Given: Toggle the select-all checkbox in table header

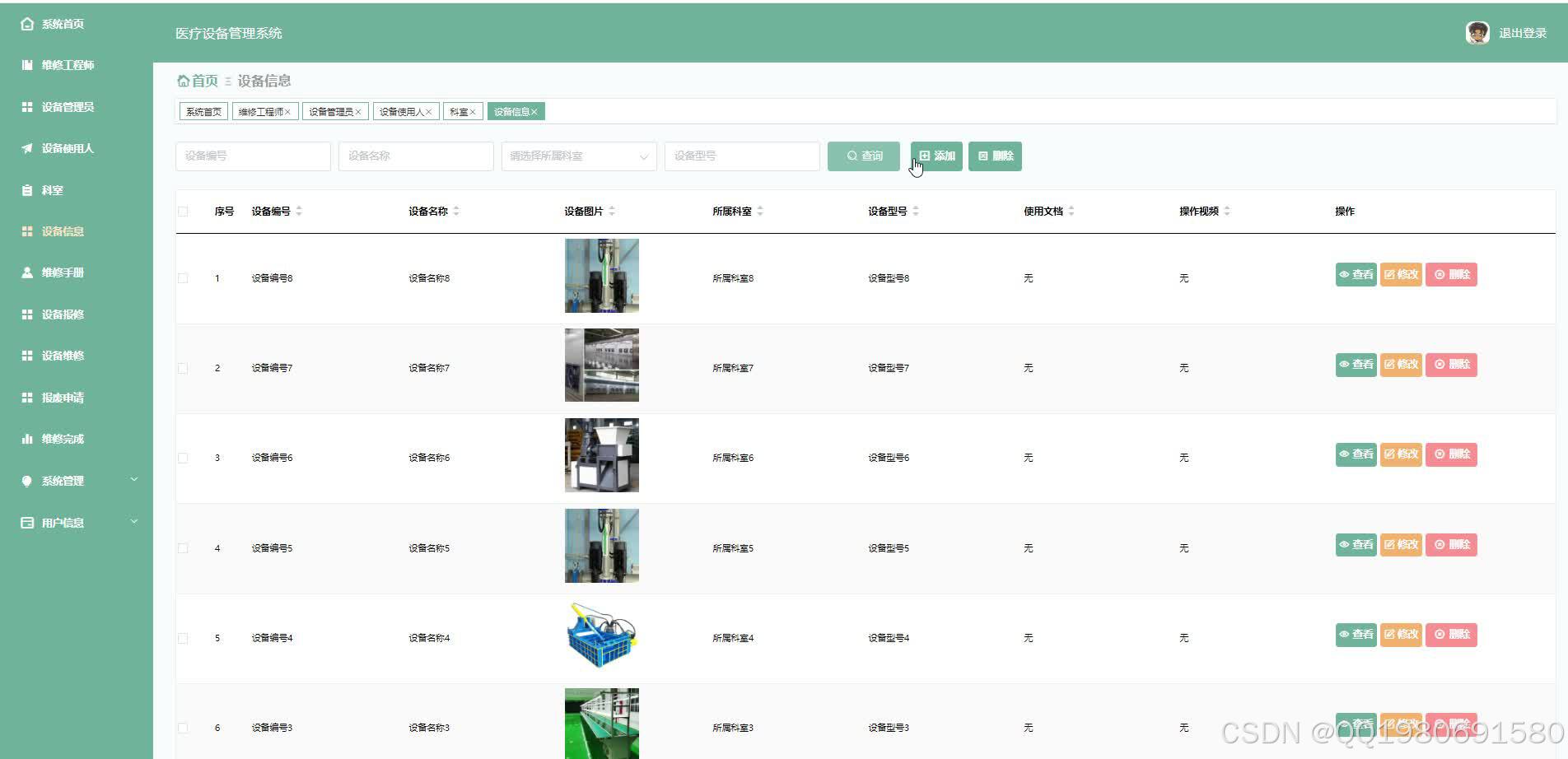Looking at the screenshot, I should [183, 212].
